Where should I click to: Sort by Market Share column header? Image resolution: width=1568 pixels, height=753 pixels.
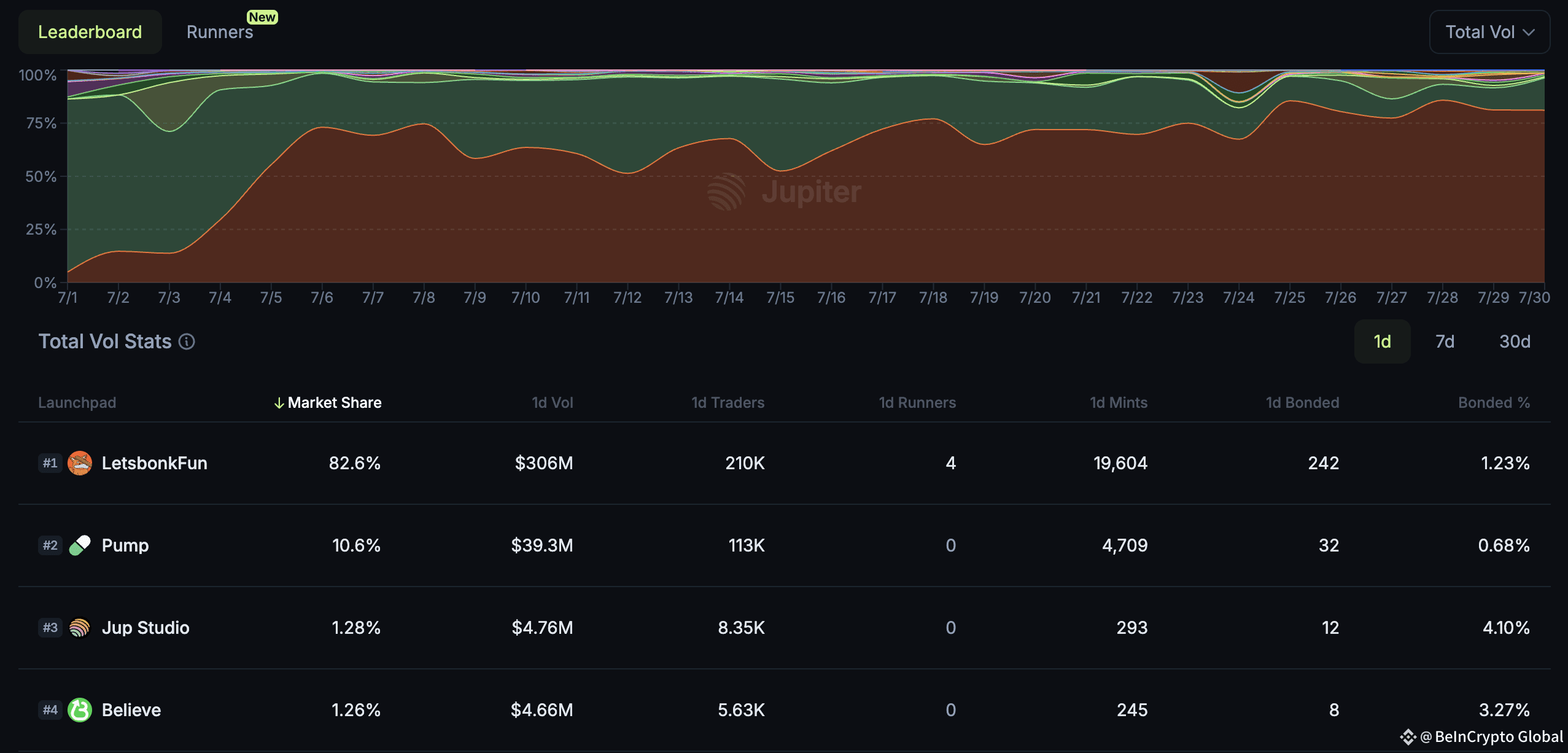[335, 403]
